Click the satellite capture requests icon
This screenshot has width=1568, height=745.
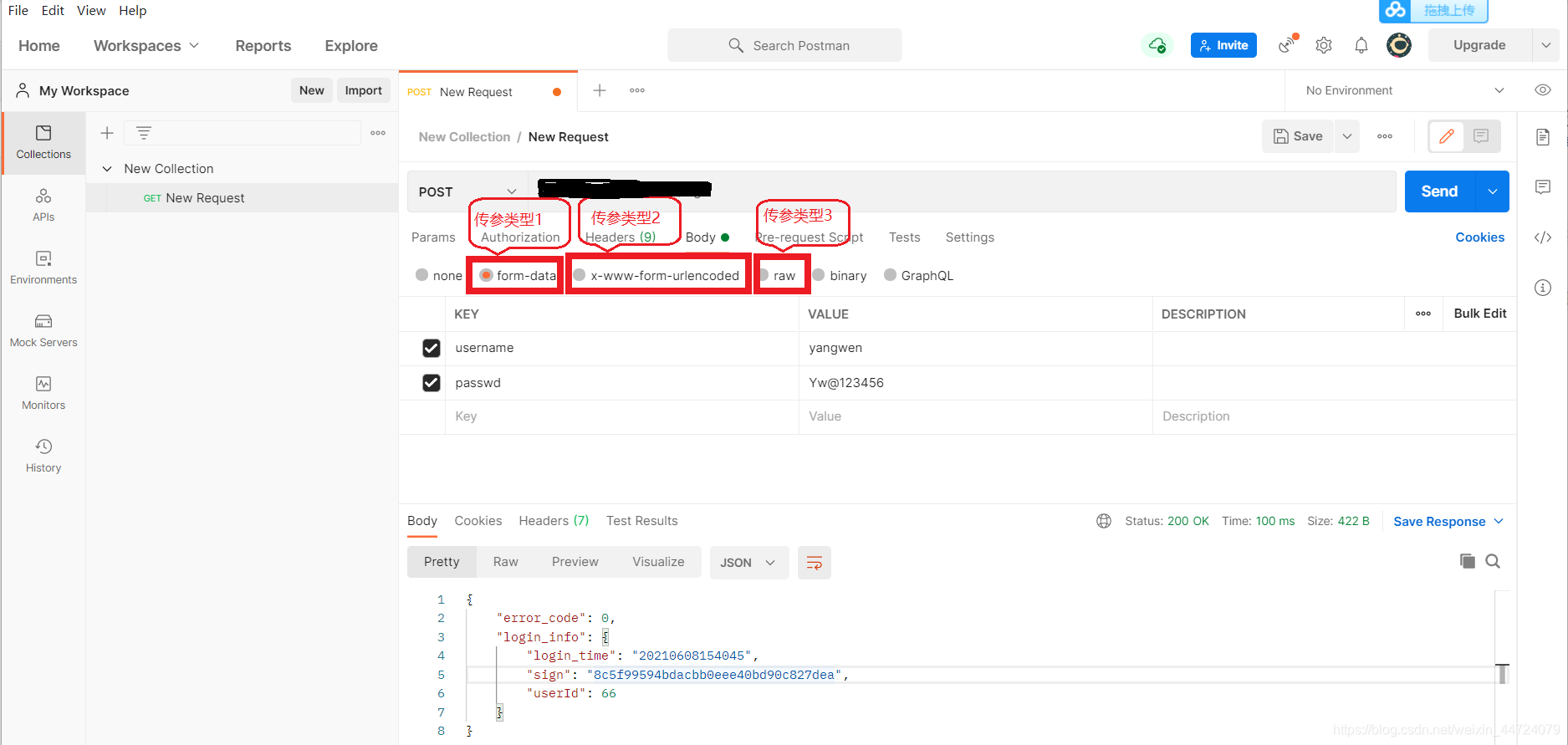(1288, 44)
